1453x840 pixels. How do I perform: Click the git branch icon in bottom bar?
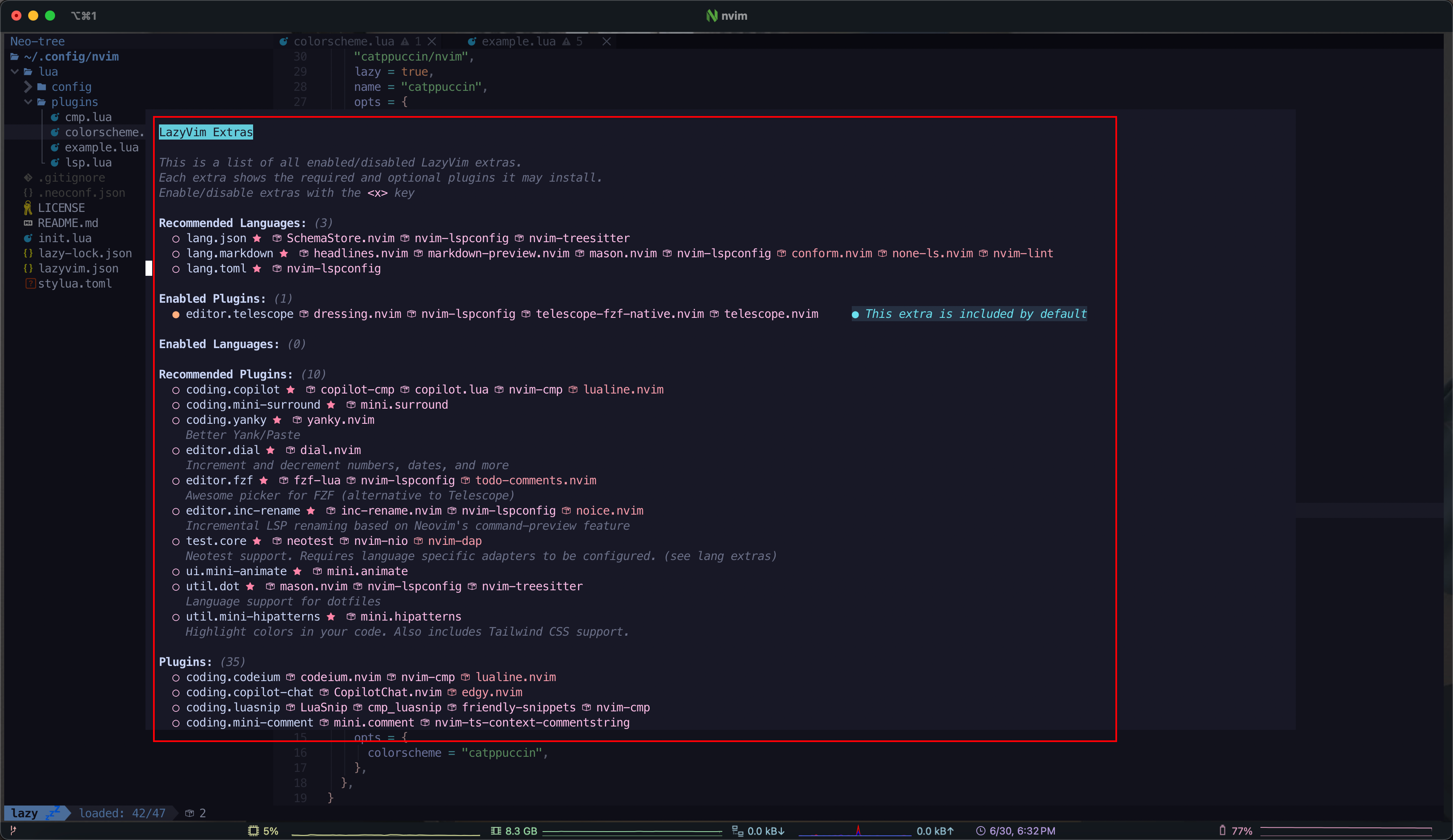point(13,831)
